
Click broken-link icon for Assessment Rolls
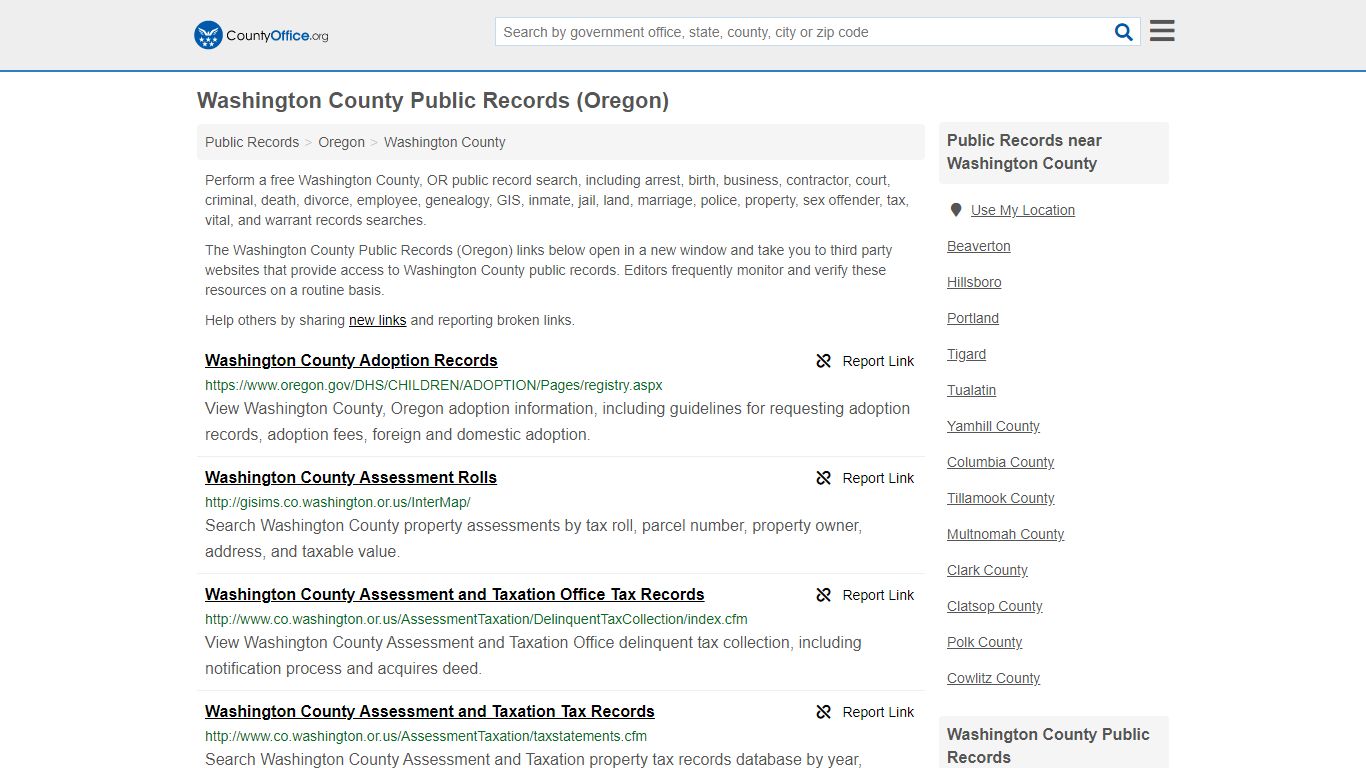[824, 478]
